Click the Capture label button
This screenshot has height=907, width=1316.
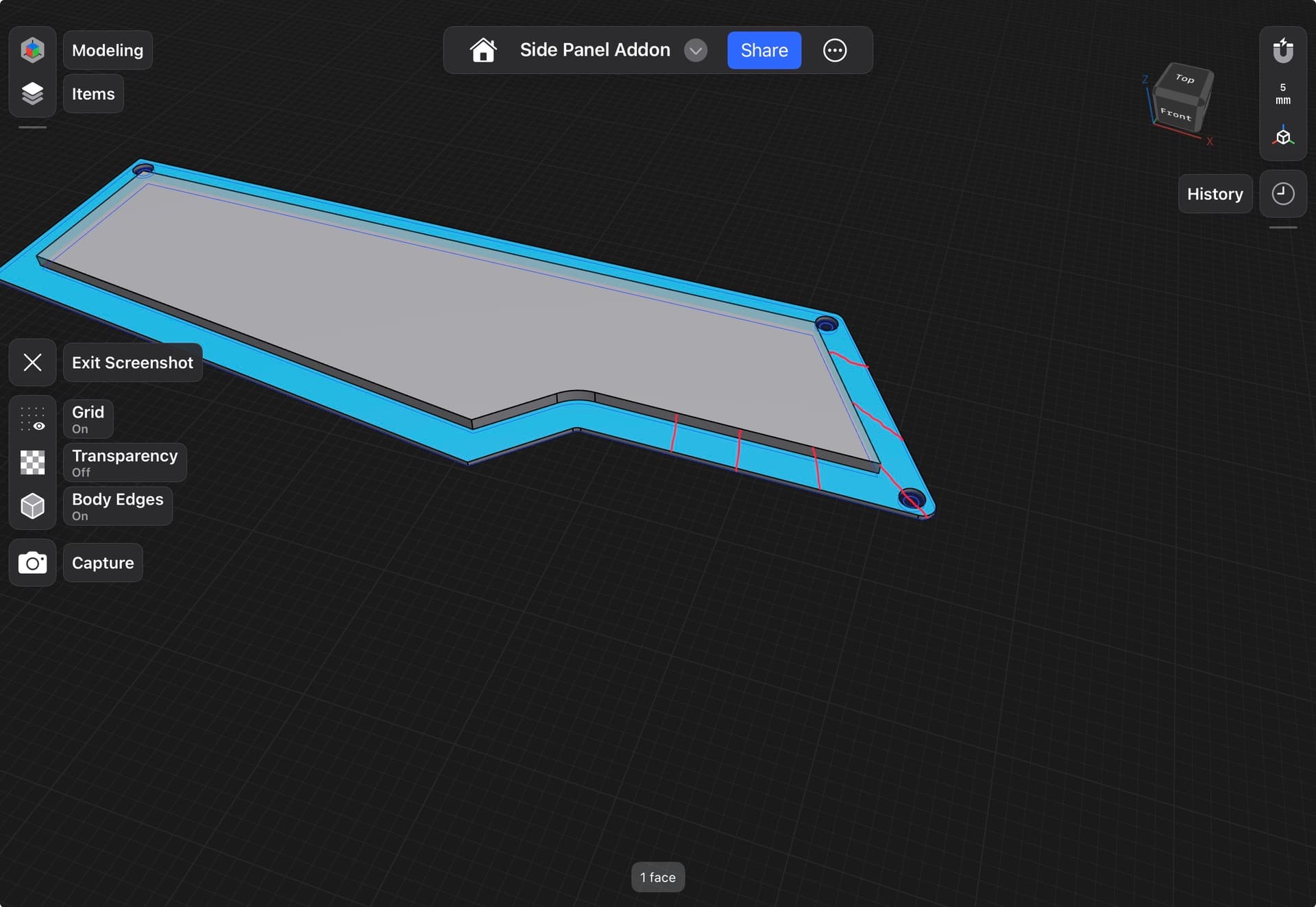(x=103, y=563)
